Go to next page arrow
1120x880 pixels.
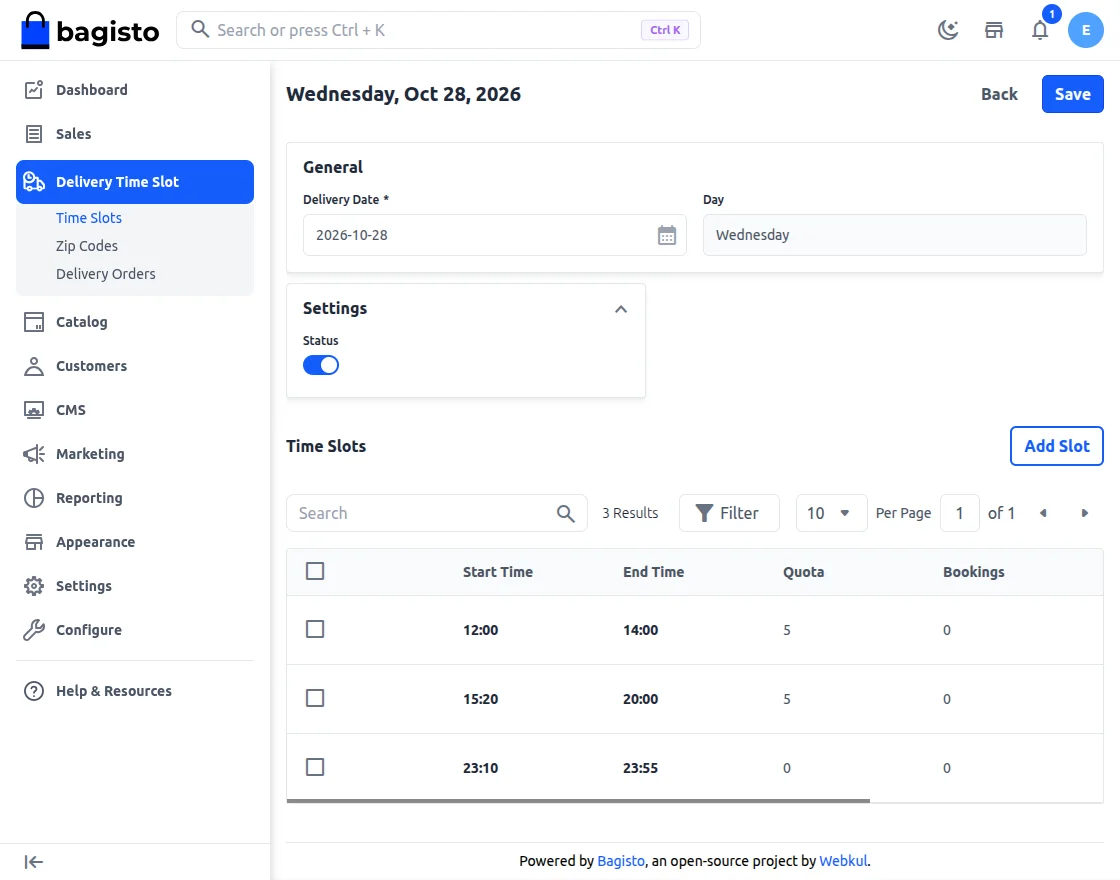tap(1085, 513)
